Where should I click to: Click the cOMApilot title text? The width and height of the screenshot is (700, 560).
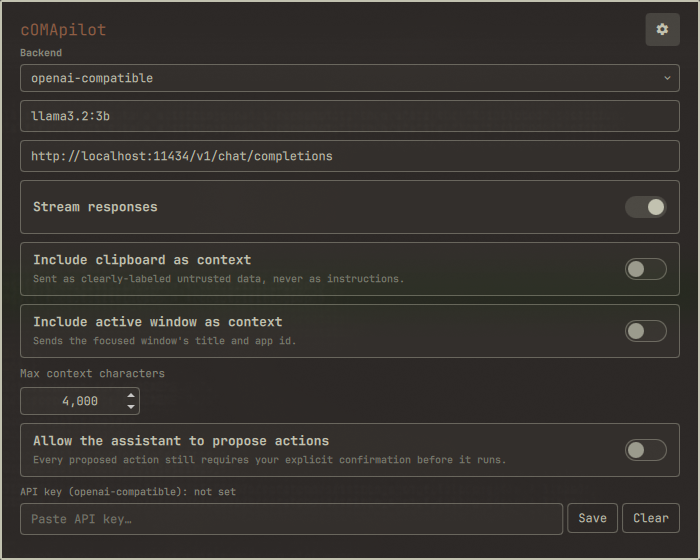pos(63,30)
